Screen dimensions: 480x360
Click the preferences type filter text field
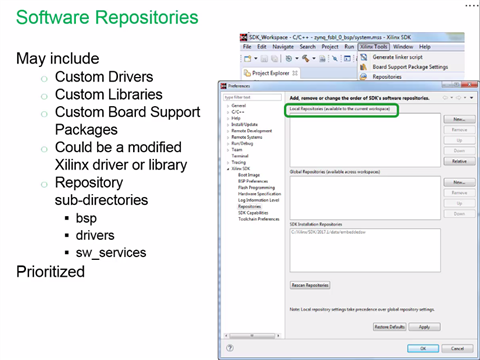tap(252, 97)
